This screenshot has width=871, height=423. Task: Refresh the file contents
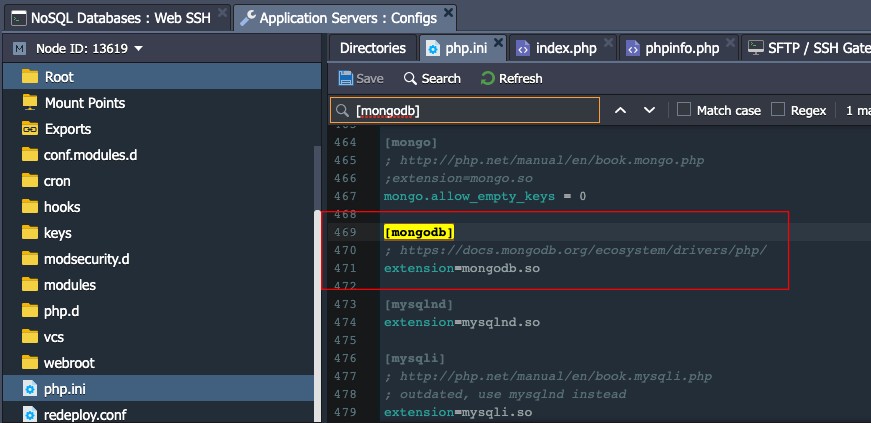click(512, 78)
